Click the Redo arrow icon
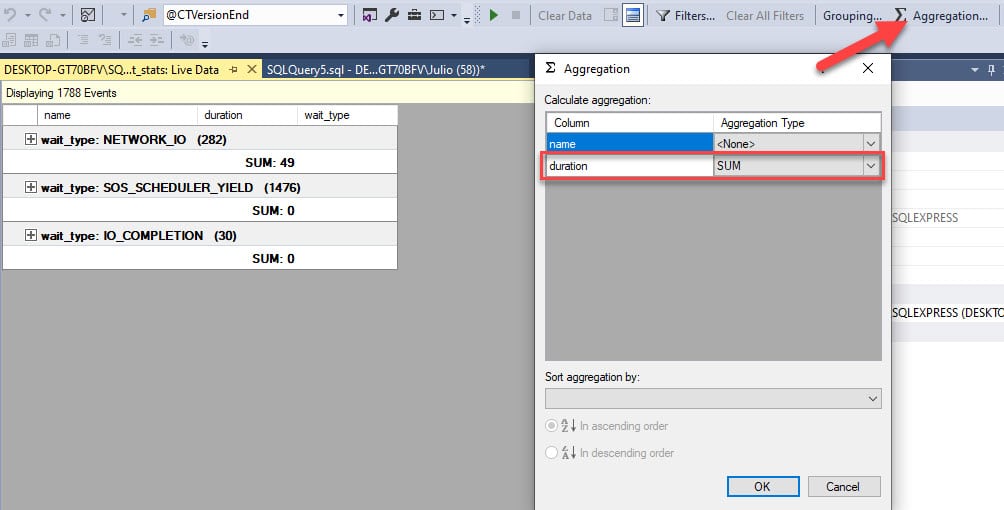 click(x=44, y=15)
